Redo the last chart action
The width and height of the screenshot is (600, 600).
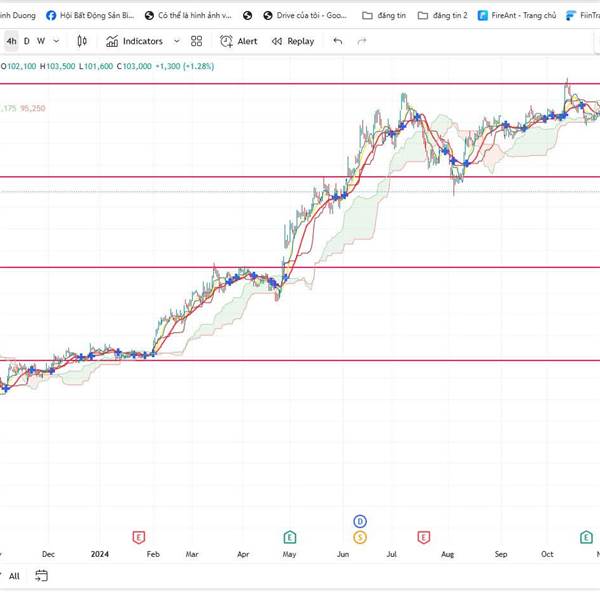pos(362,41)
